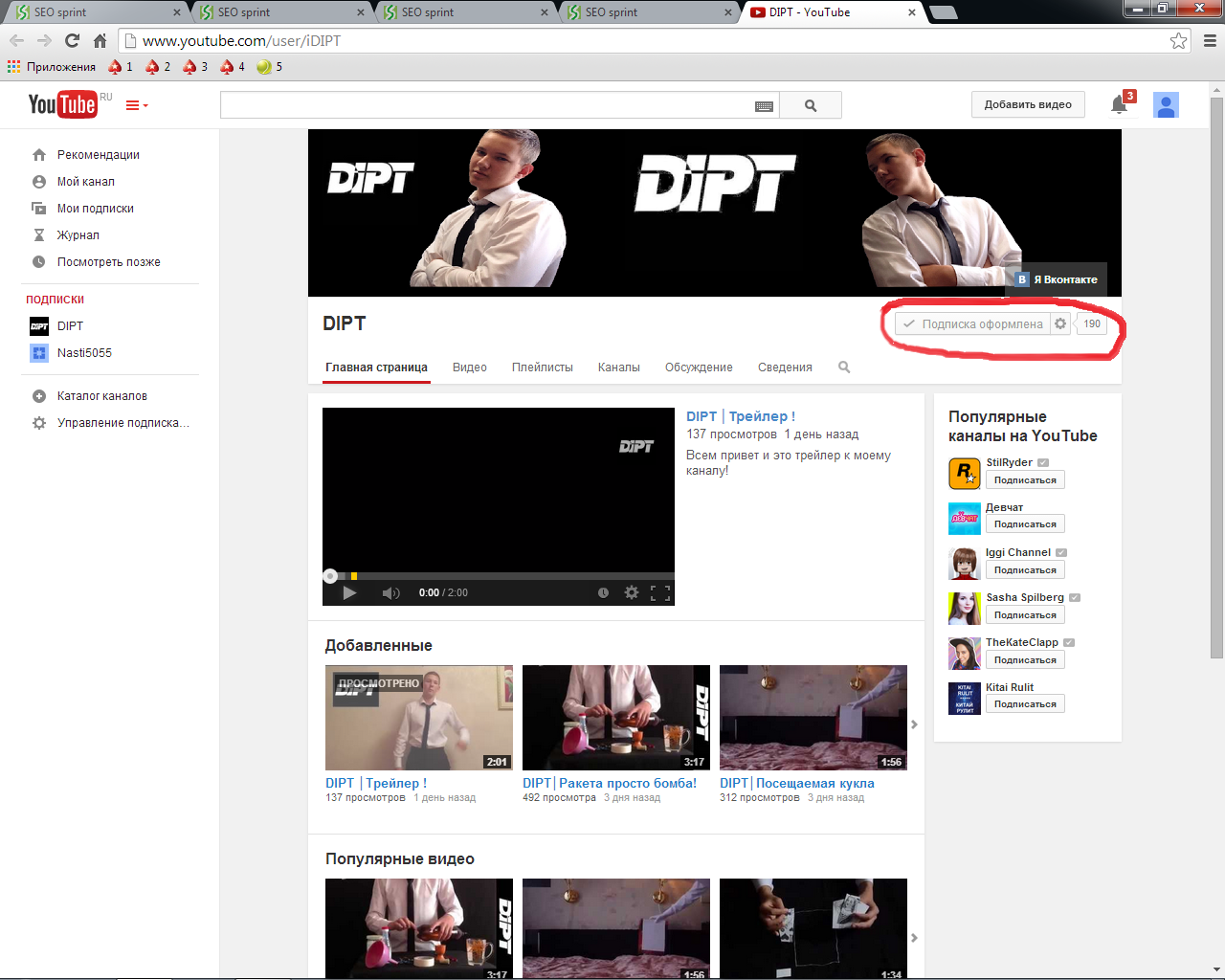The height and width of the screenshot is (980, 1225).
Task: Select the Главная страница tab
Action: pos(376,367)
